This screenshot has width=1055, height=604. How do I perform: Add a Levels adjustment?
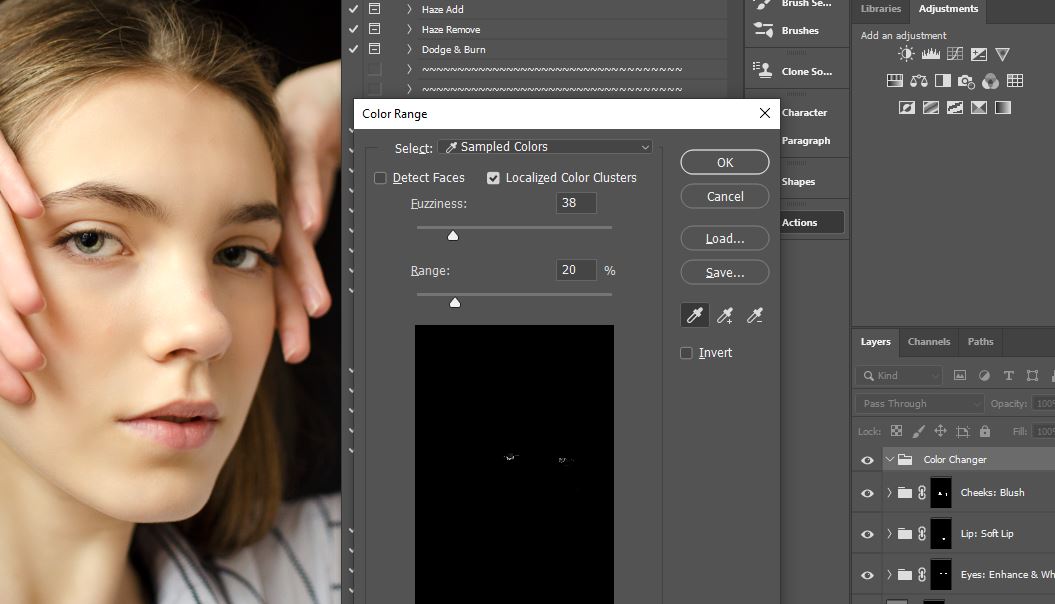(x=930, y=54)
